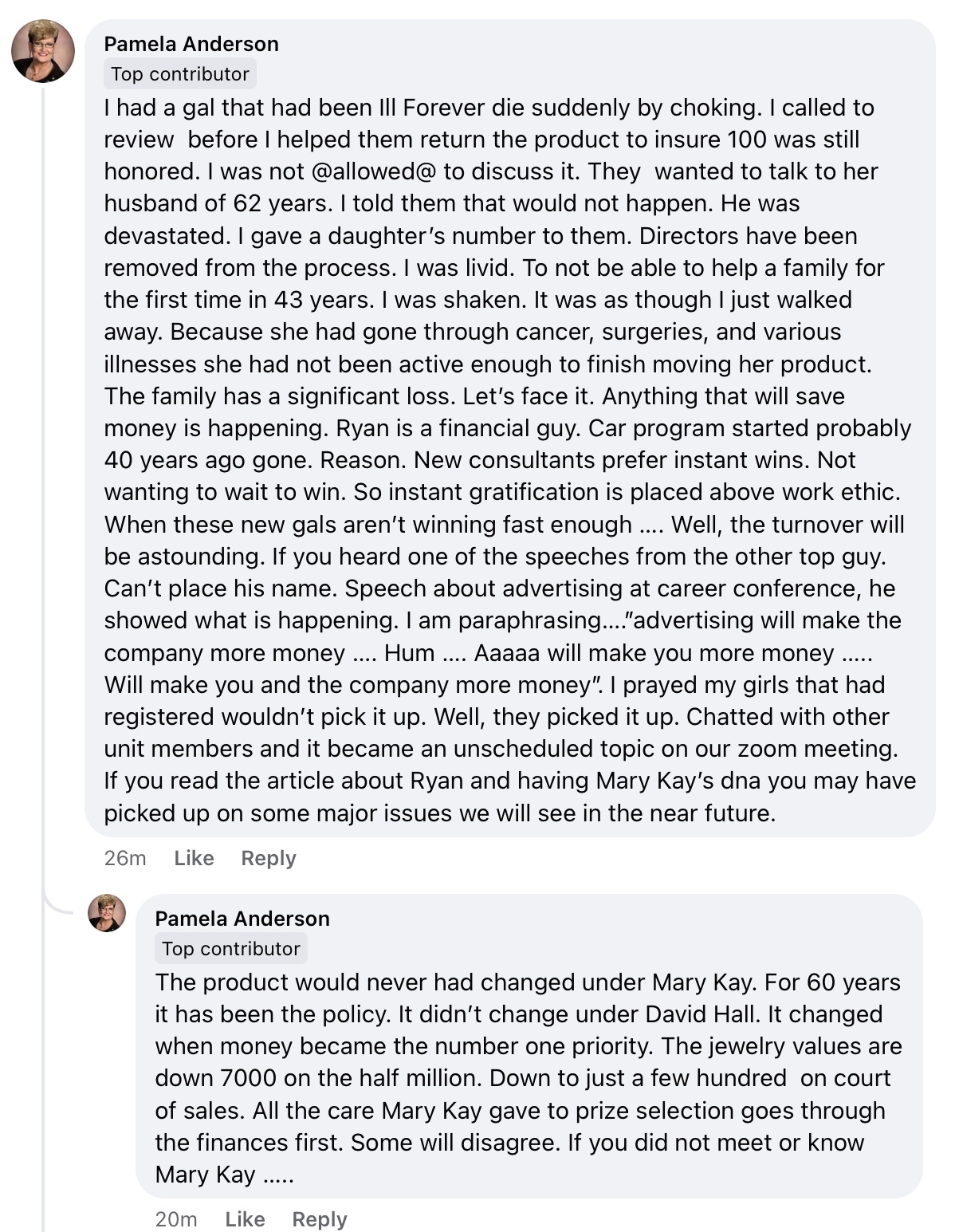Open the 20m timestamp link
Image resolution: width=955 pixels, height=1232 pixels.
pyautogui.click(x=176, y=1219)
